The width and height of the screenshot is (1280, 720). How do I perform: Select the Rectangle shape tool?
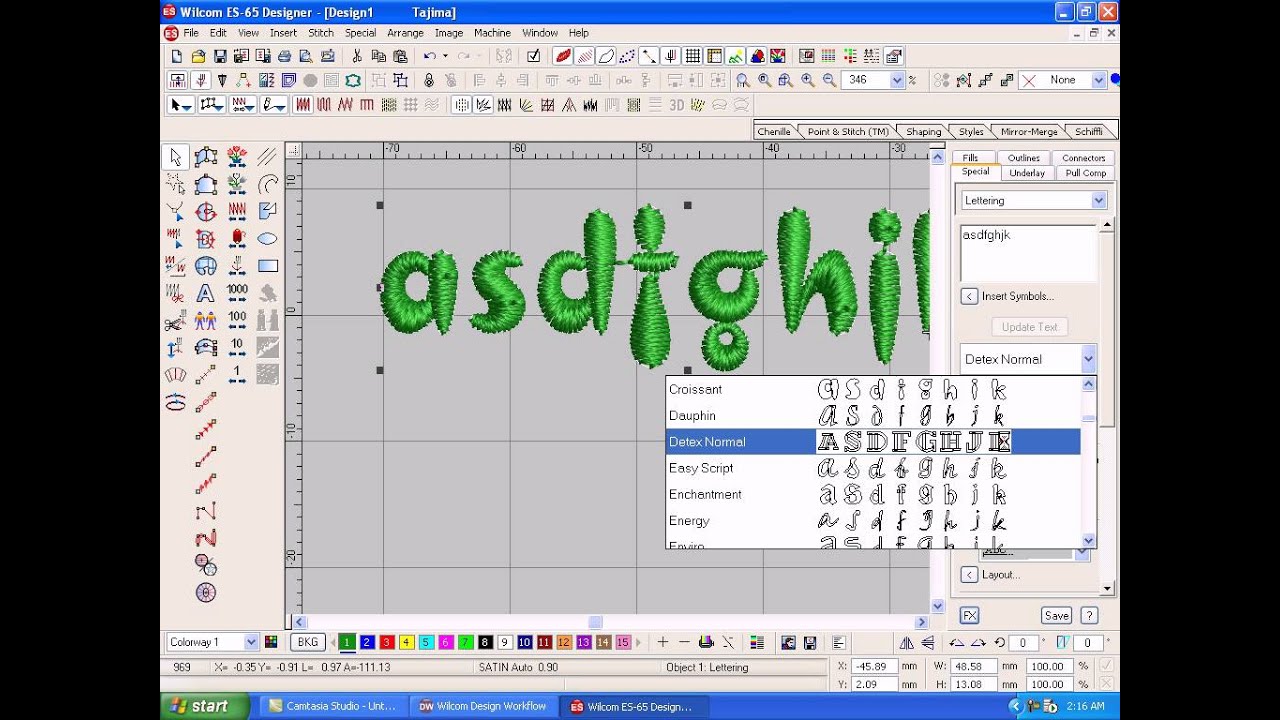pyautogui.click(x=267, y=266)
